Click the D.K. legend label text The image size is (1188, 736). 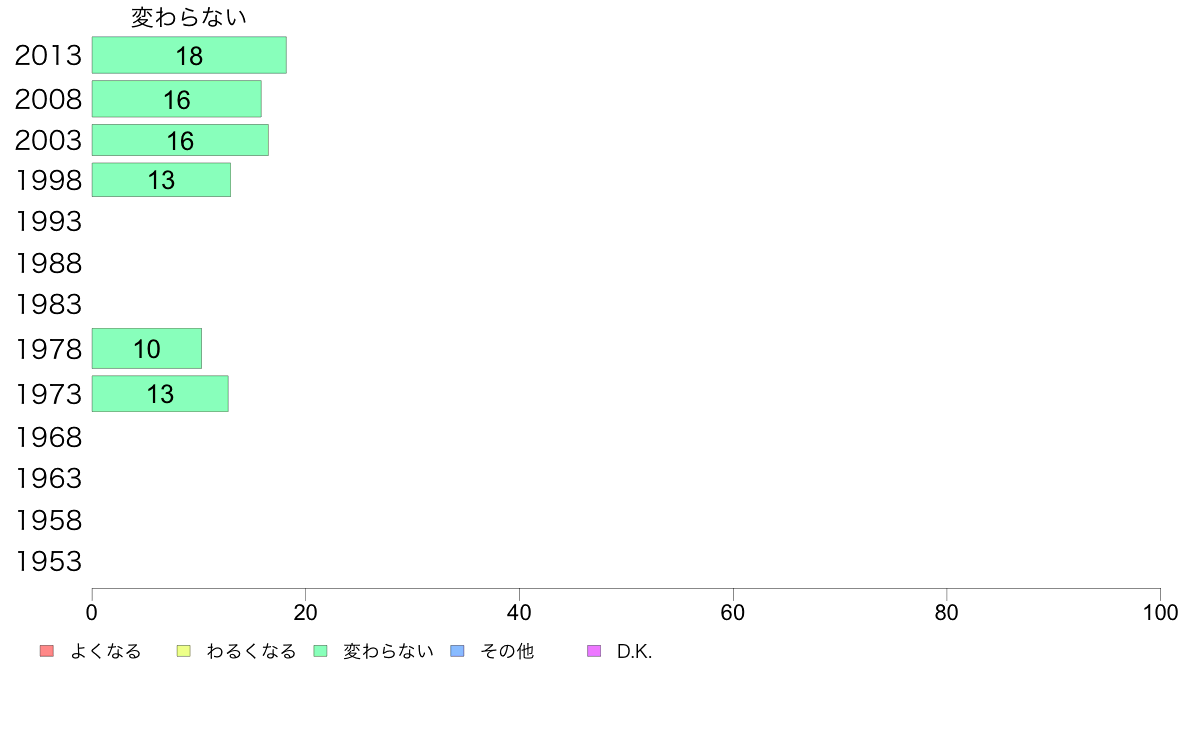coord(634,652)
